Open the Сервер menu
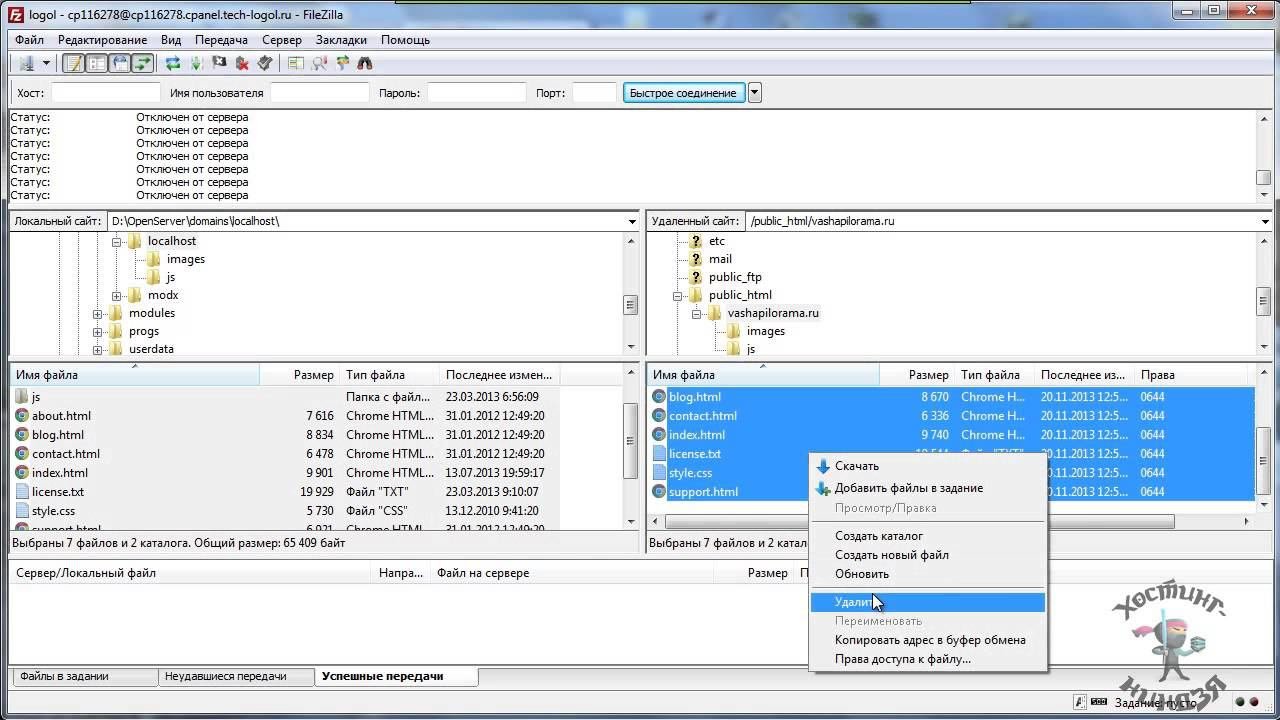This screenshot has width=1280, height=720. [281, 40]
